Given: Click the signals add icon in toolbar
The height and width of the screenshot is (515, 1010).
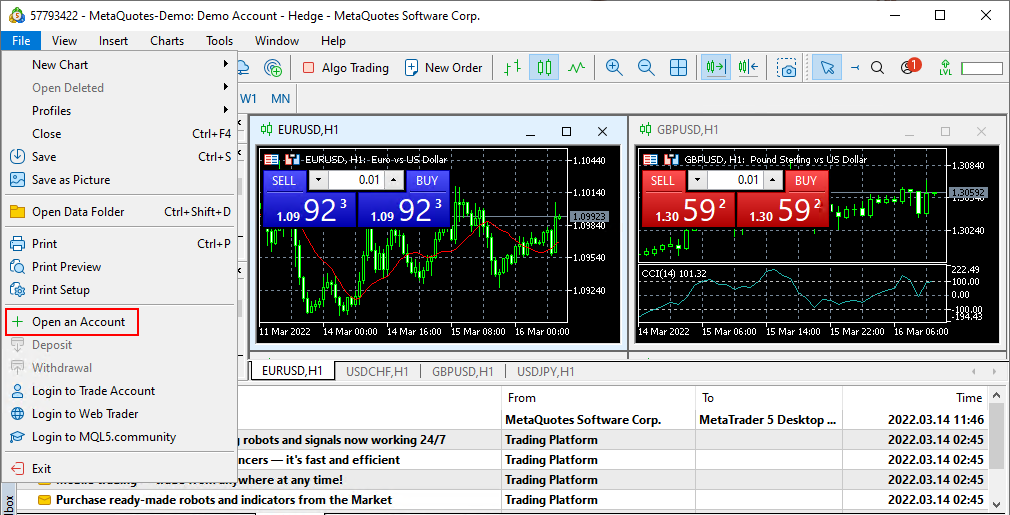Looking at the screenshot, I should click(x=273, y=68).
